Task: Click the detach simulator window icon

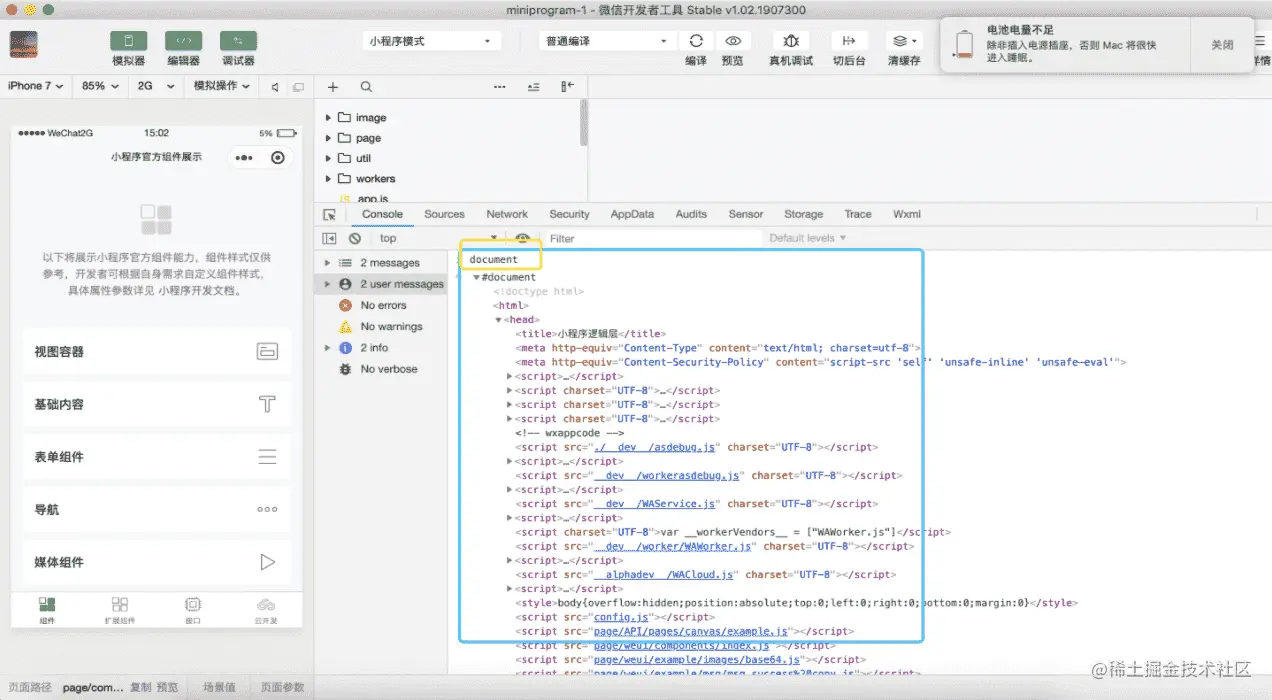Action: (x=298, y=87)
